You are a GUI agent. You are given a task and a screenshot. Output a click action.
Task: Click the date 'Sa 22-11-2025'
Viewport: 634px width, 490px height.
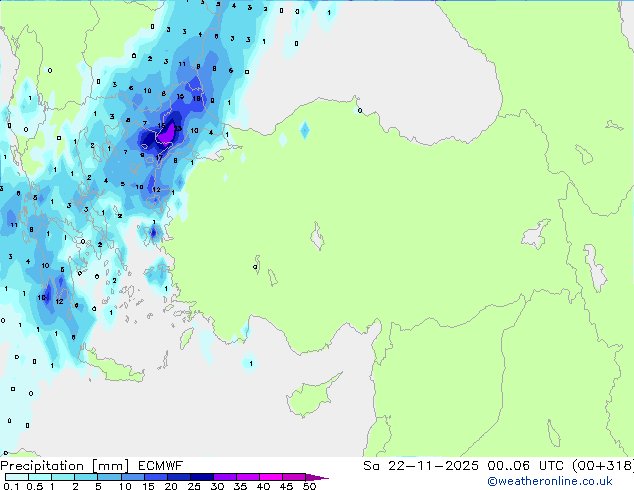coord(421,466)
